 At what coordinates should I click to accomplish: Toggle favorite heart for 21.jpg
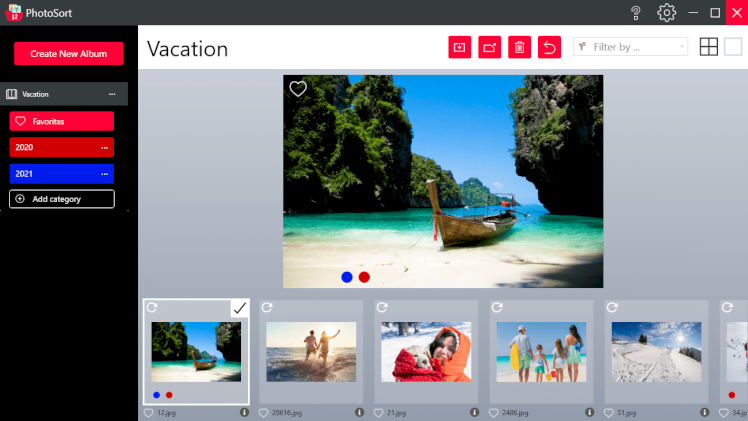pos(378,413)
